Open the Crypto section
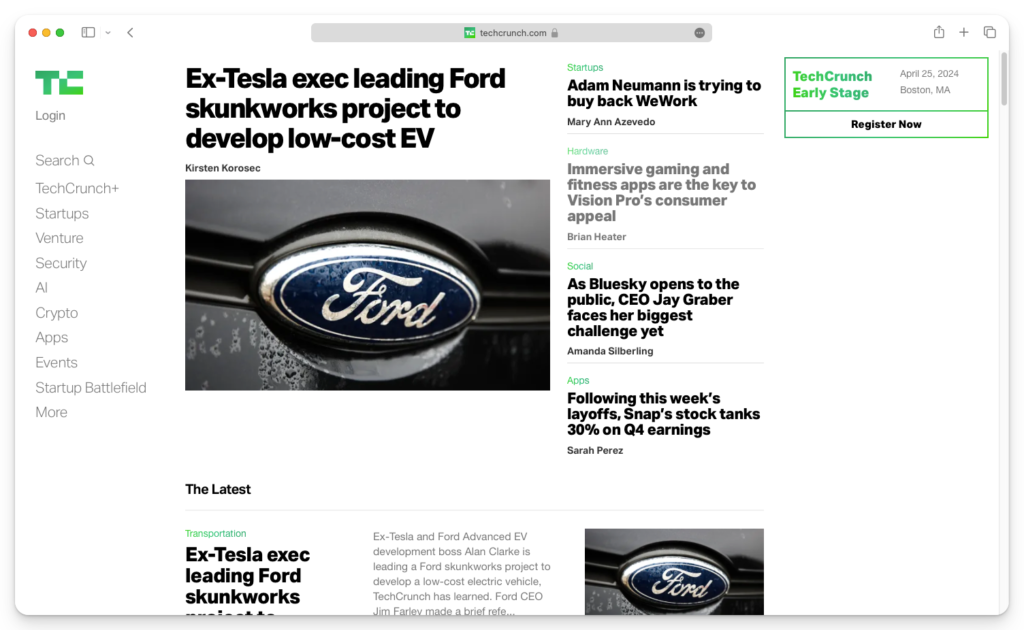 [x=56, y=313]
